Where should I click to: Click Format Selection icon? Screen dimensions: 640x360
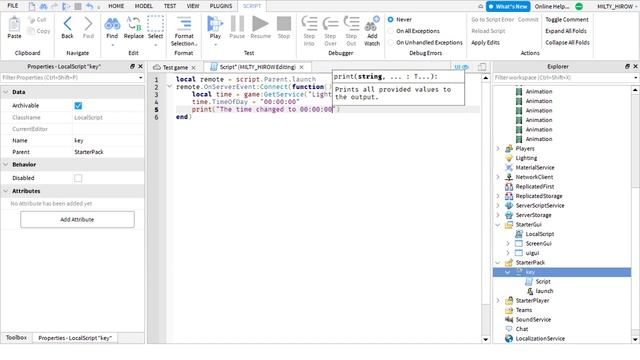point(184,24)
